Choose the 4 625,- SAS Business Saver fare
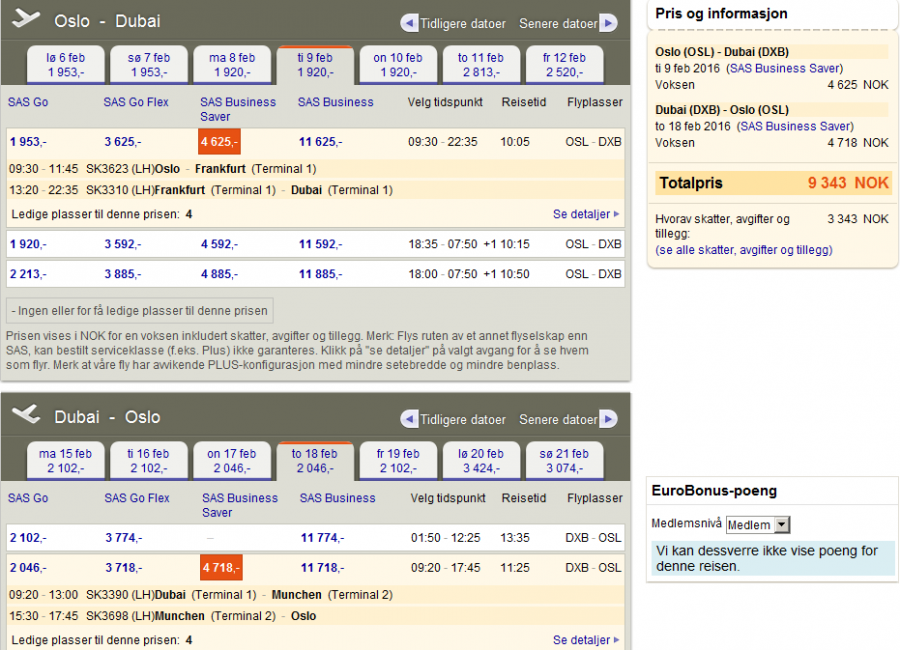The height and width of the screenshot is (650, 900). click(219, 142)
